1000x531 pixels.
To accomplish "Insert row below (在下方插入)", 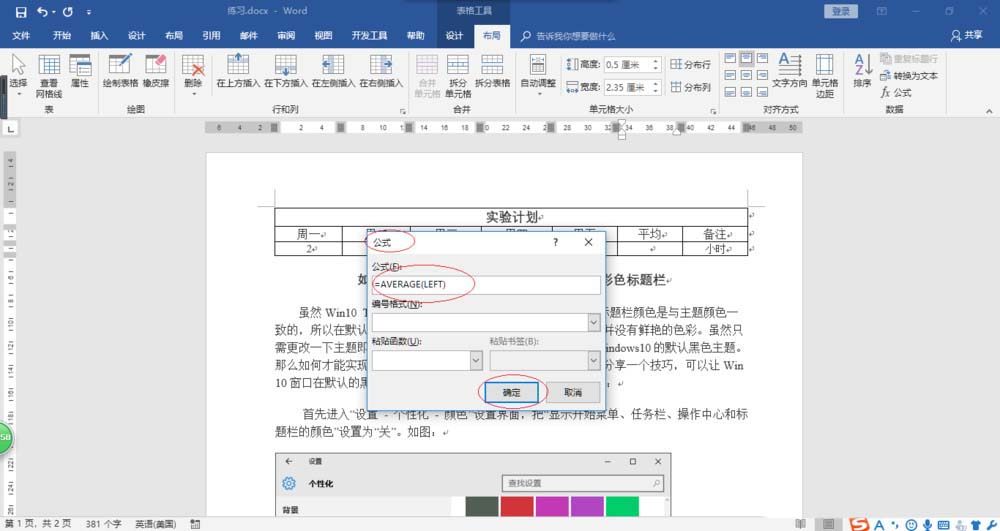I will pos(285,71).
